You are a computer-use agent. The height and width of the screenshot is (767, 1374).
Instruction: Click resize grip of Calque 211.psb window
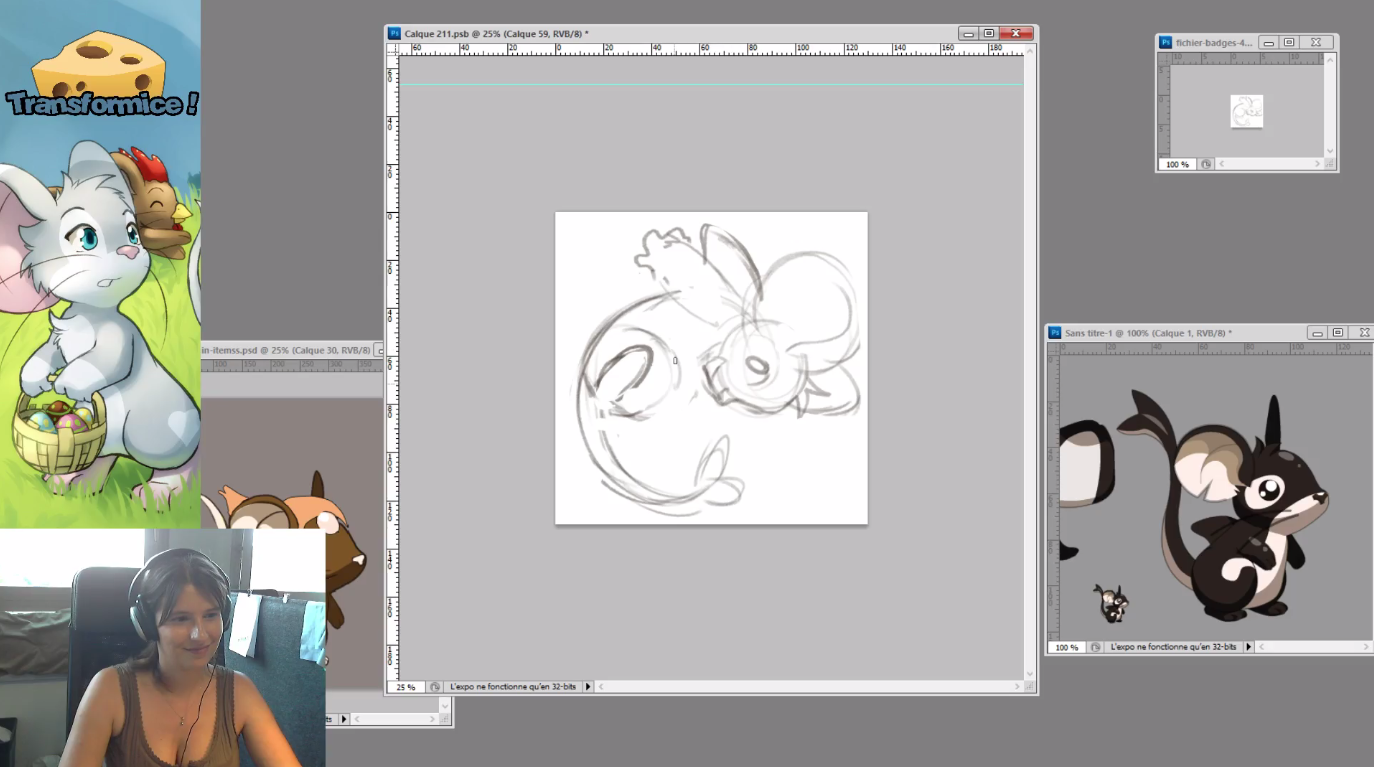pyautogui.click(x=1030, y=687)
